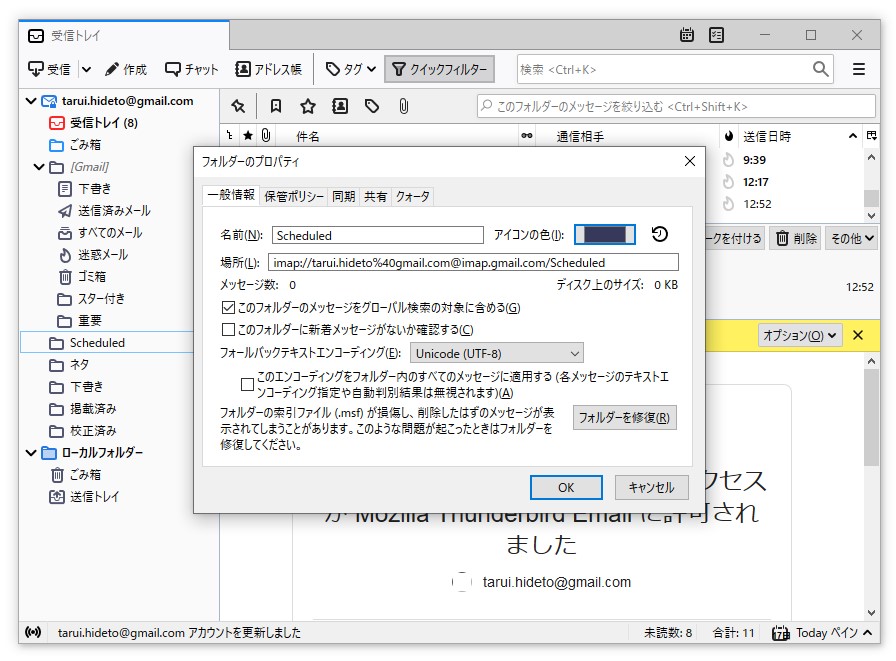Click the フォルダーを修復 repair button
This screenshot has width=896, height=661.
coord(625,418)
